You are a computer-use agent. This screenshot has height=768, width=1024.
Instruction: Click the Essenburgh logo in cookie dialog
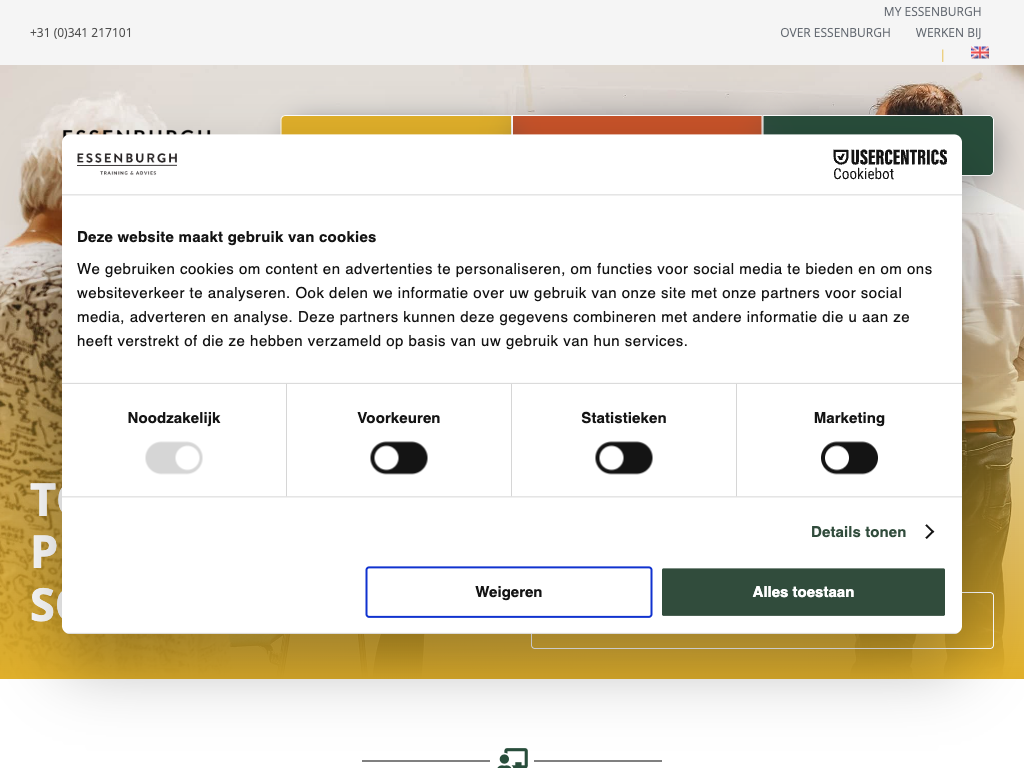127,164
